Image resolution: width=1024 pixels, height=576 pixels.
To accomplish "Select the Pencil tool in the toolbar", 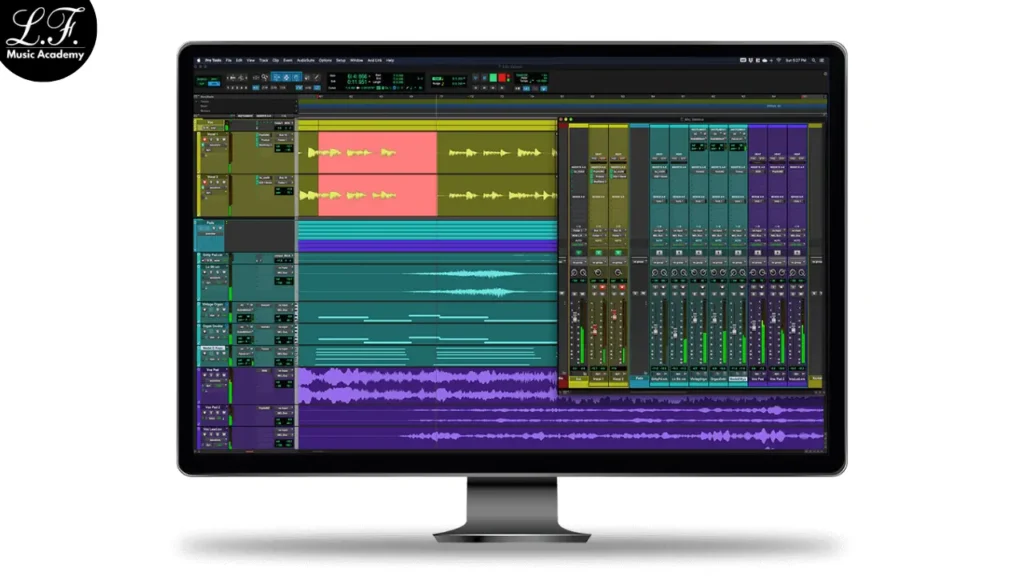I will (x=317, y=77).
